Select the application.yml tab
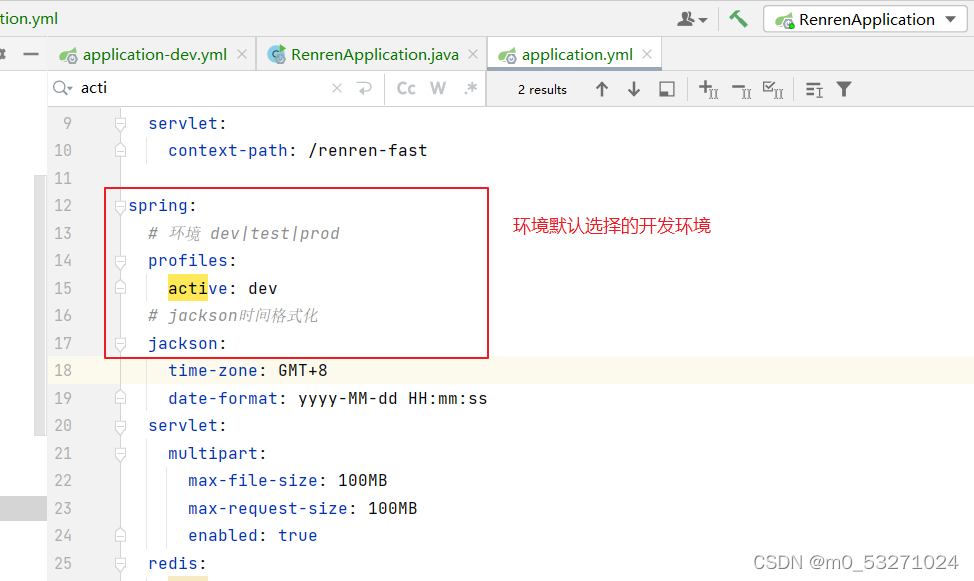974x581 pixels. 577,55
